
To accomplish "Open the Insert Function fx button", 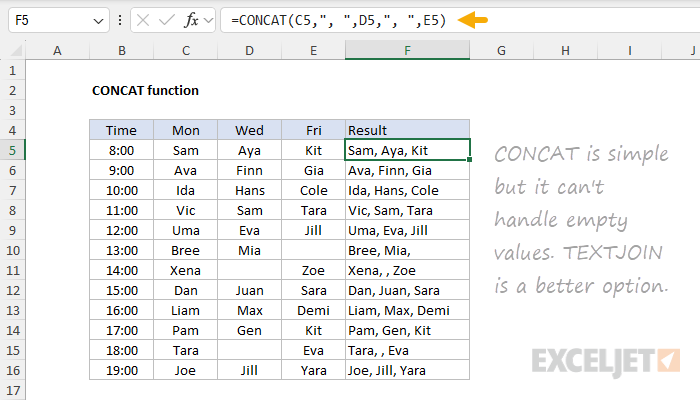I will point(191,20).
